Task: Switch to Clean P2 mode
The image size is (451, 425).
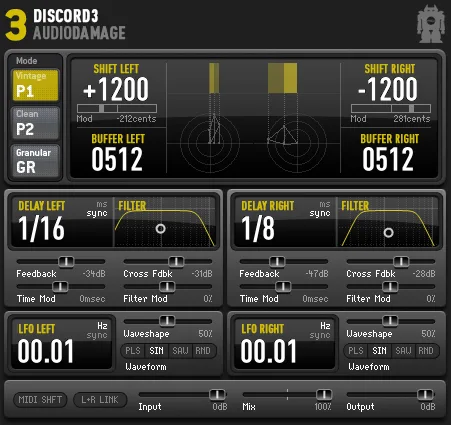Action: click(35, 123)
